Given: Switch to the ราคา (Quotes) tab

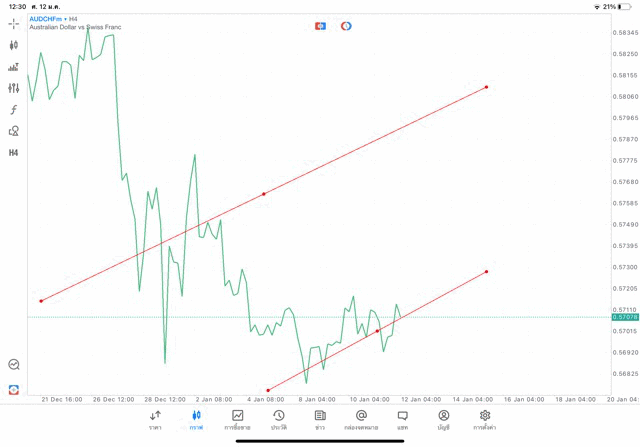Looking at the screenshot, I should click(x=155, y=419).
